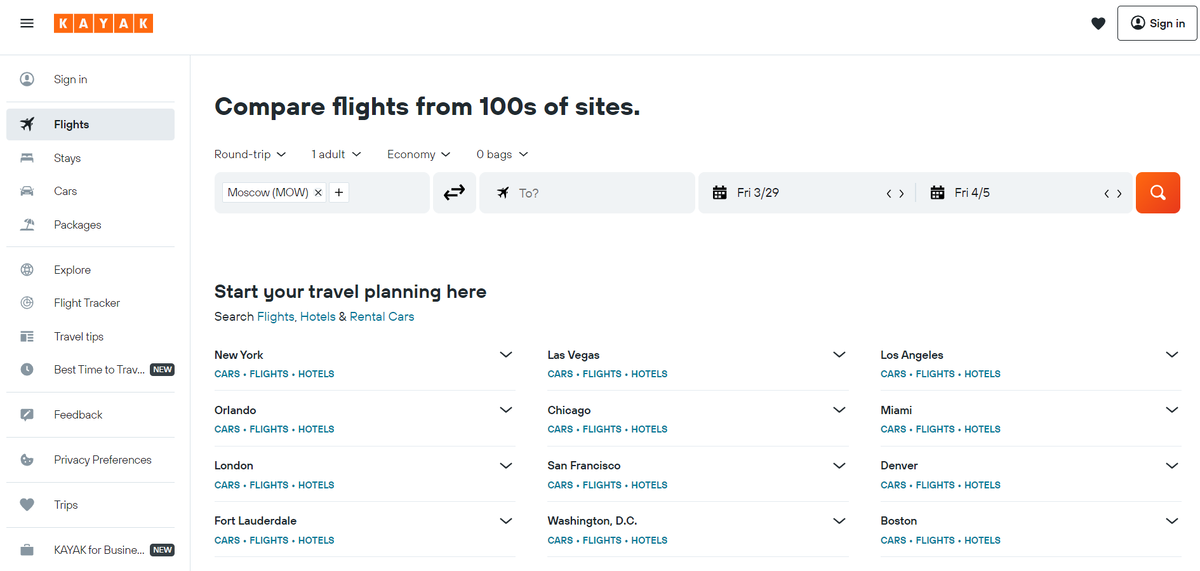Click the orange search button
The height and width of the screenshot is (571, 1200).
pos(1157,193)
